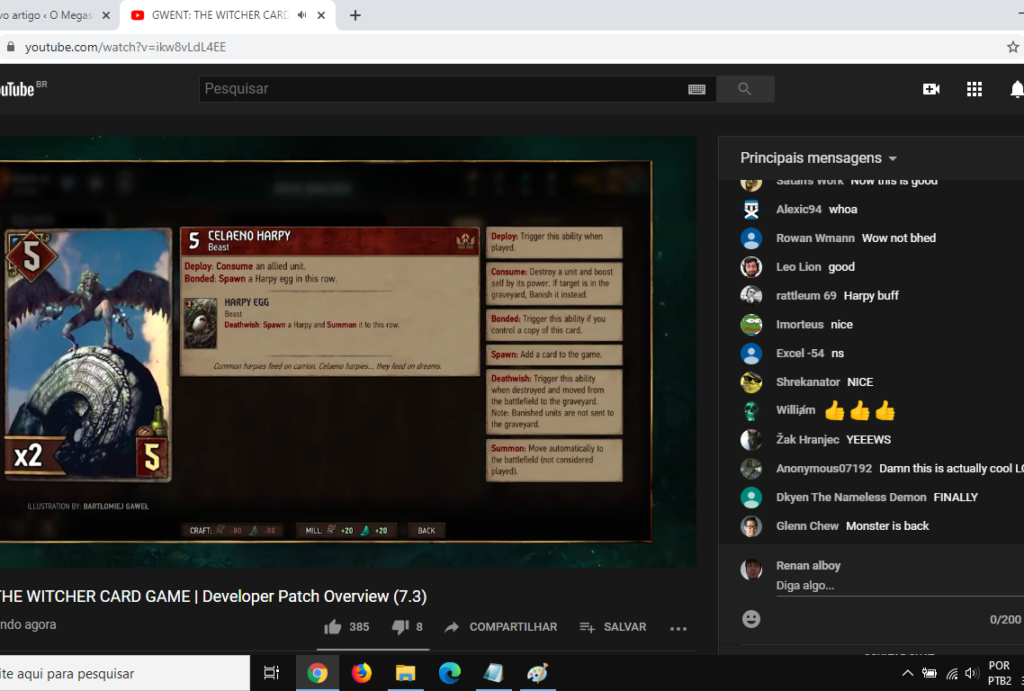Click Rowan Wmann's chat avatar

[x=751, y=238]
